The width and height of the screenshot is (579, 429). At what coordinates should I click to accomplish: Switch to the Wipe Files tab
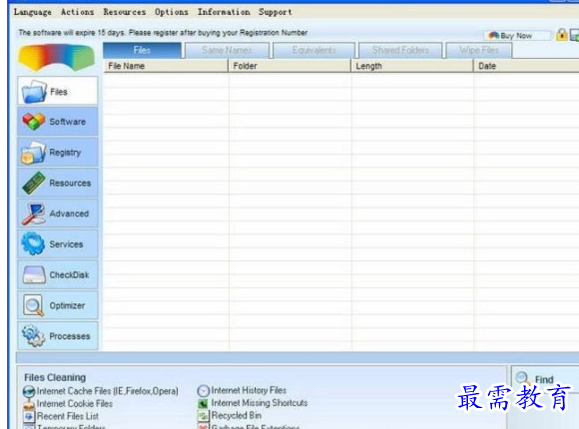pyautogui.click(x=479, y=50)
